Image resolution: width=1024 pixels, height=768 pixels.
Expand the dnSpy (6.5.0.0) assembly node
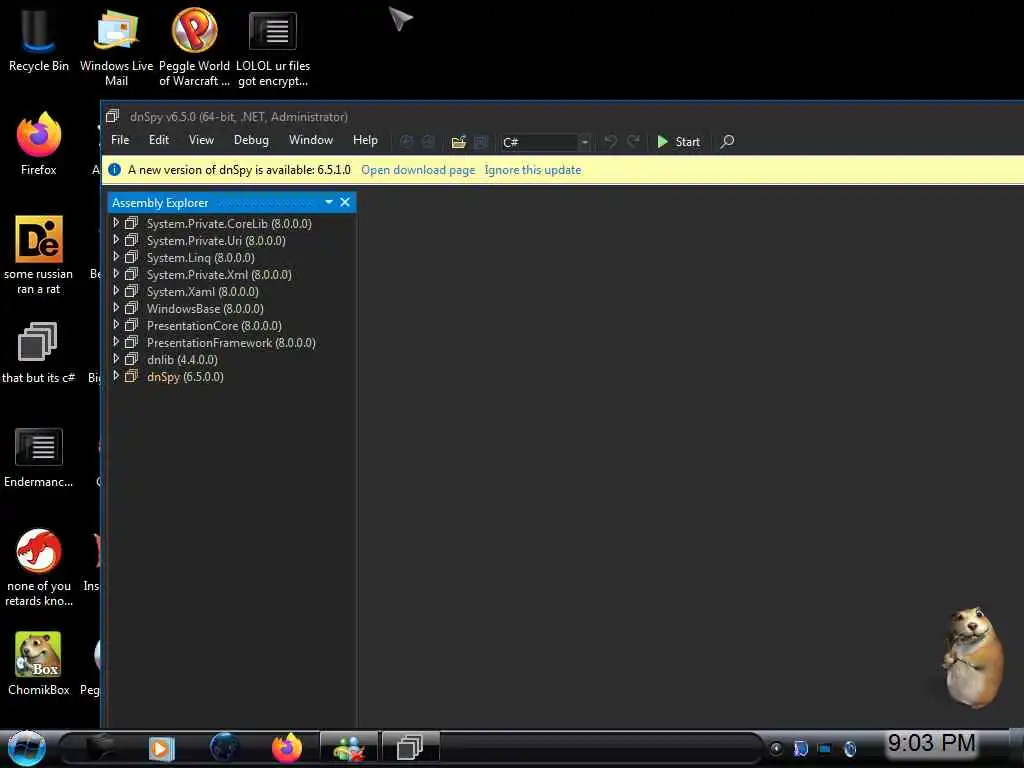[116, 376]
